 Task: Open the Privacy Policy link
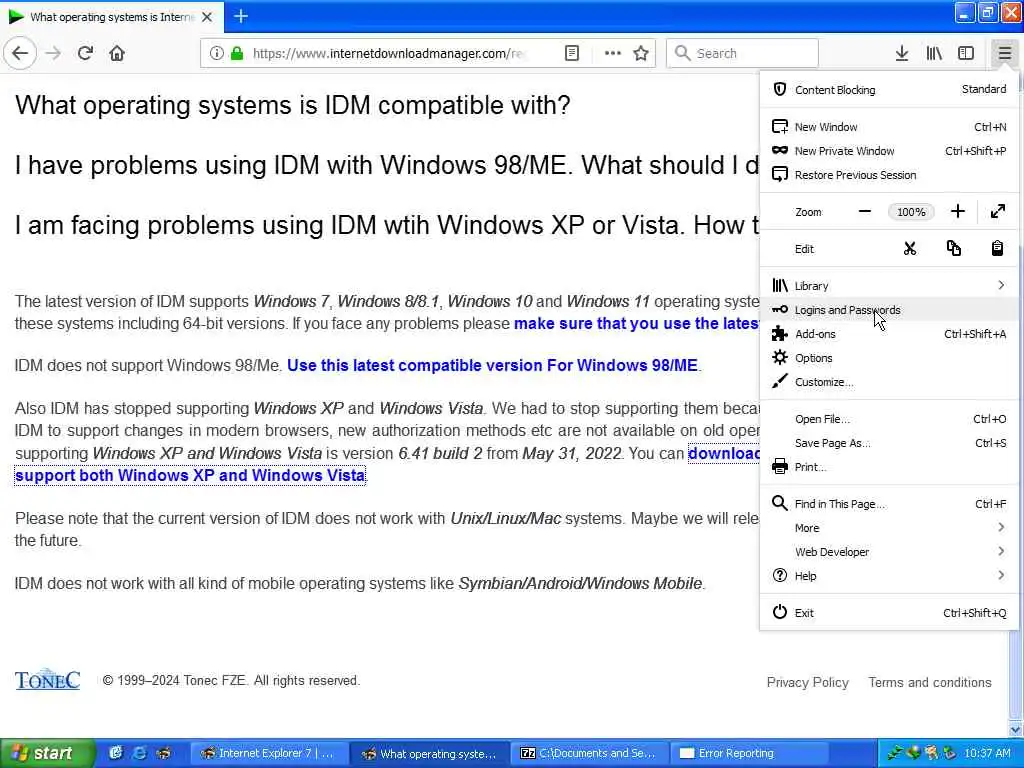807,682
